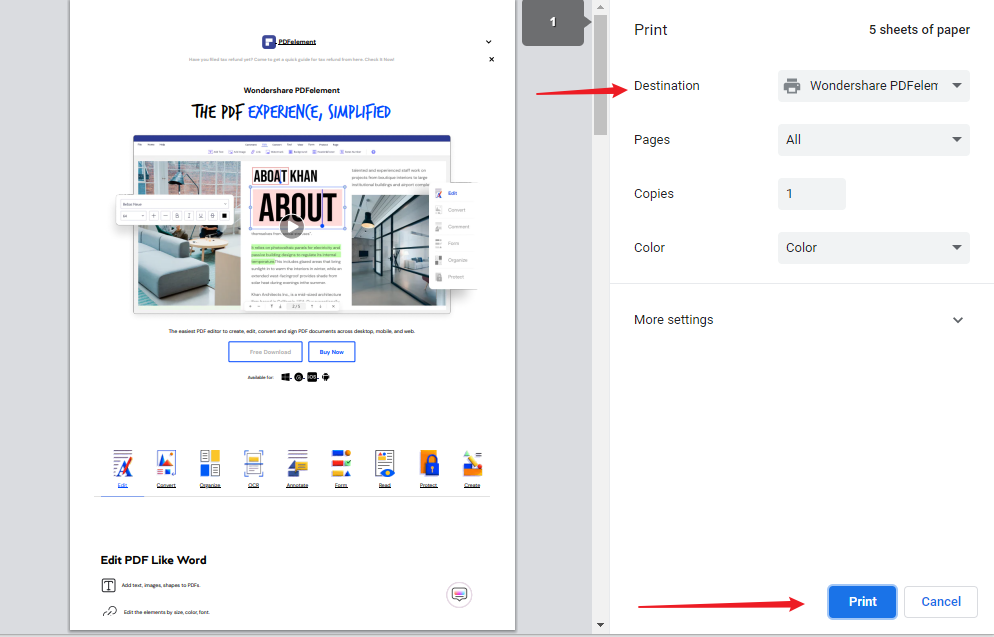Click the play button on preview video
The height and width of the screenshot is (637, 994).
pos(291,226)
